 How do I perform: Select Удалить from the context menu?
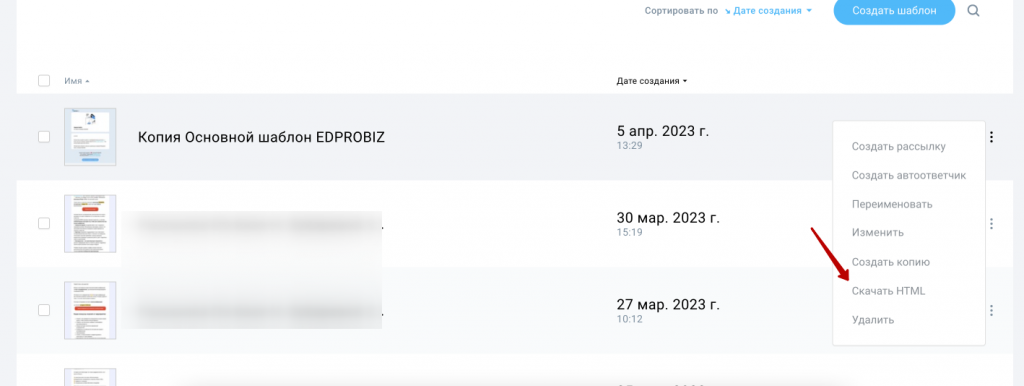click(872, 320)
